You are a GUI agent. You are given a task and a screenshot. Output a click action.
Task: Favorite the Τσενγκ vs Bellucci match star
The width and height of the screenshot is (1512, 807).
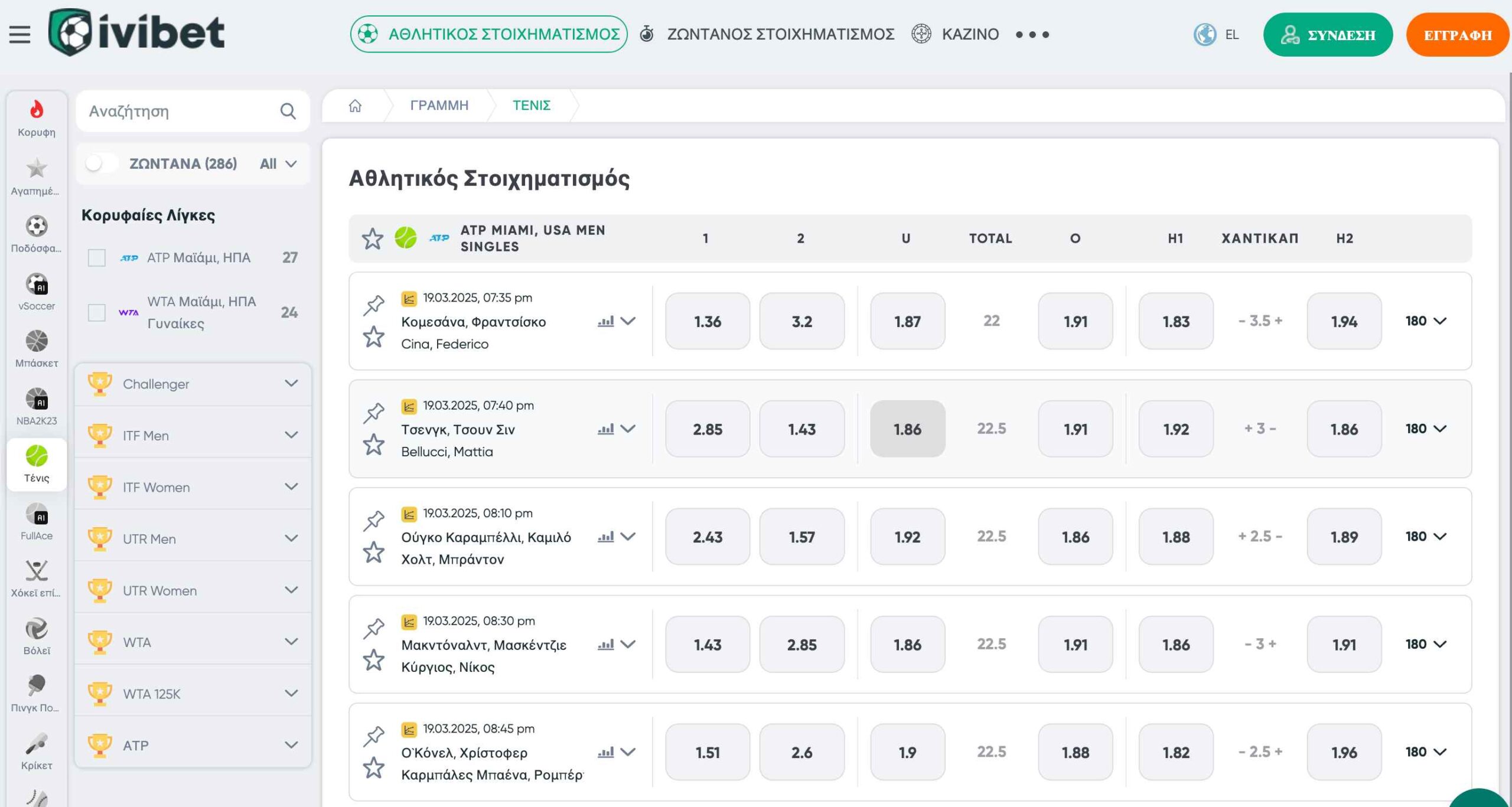click(374, 445)
